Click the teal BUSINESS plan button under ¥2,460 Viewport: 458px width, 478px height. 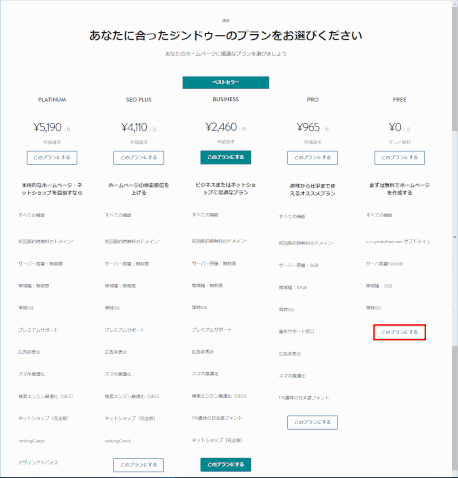click(x=226, y=157)
